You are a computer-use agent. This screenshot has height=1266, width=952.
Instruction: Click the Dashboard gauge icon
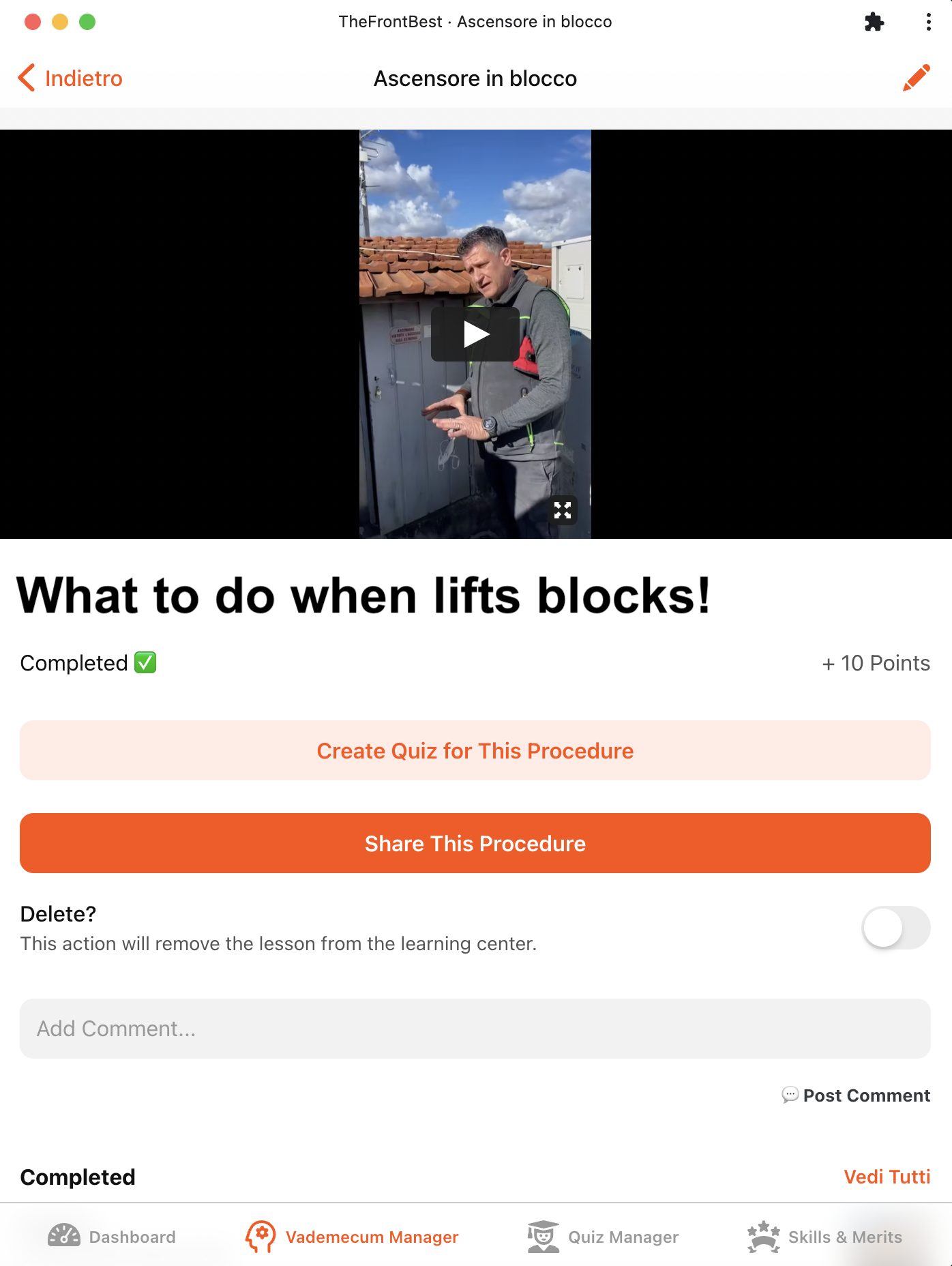click(64, 1236)
